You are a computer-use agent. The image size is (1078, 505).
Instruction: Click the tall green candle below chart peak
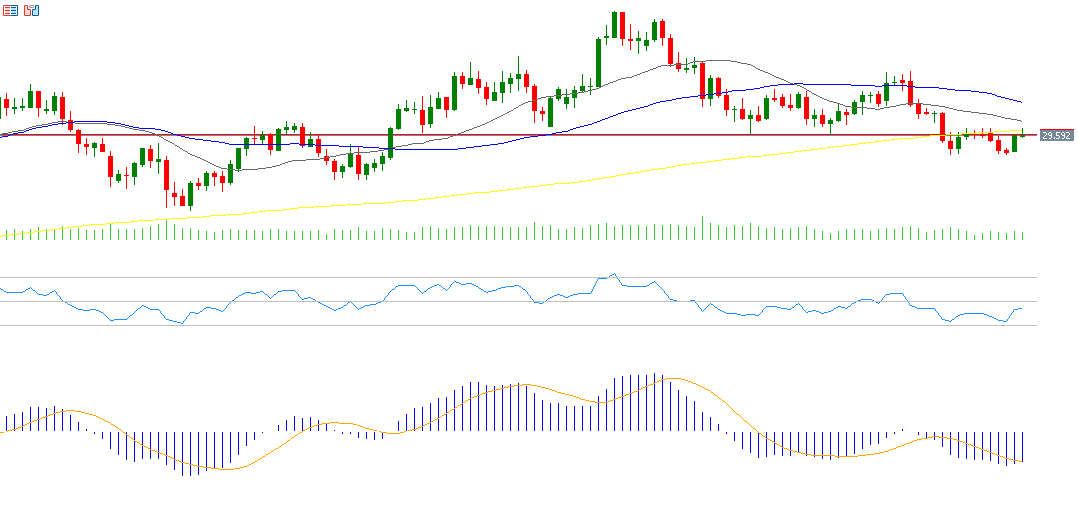click(x=598, y=60)
